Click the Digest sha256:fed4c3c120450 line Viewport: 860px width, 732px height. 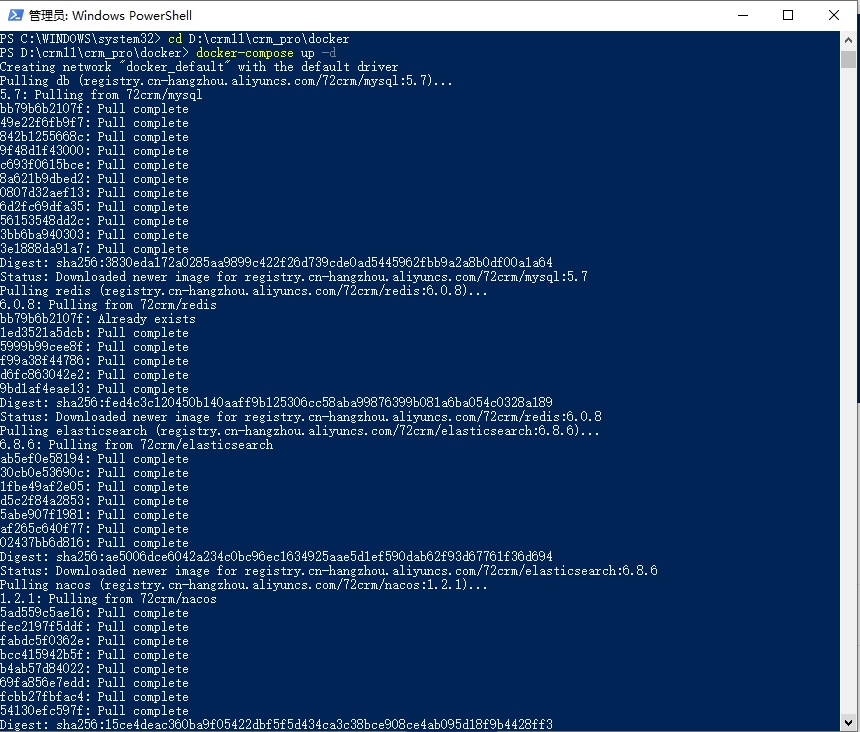click(x=276, y=403)
